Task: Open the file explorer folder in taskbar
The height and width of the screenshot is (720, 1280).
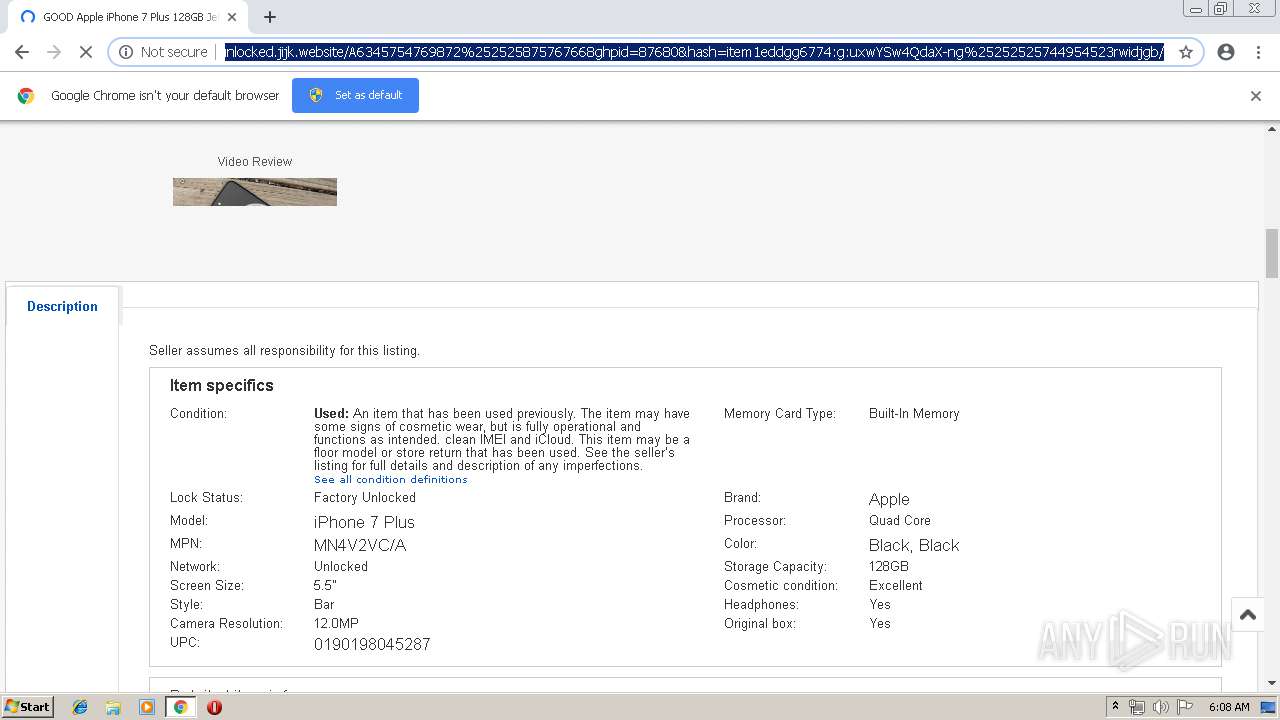Action: pos(113,707)
